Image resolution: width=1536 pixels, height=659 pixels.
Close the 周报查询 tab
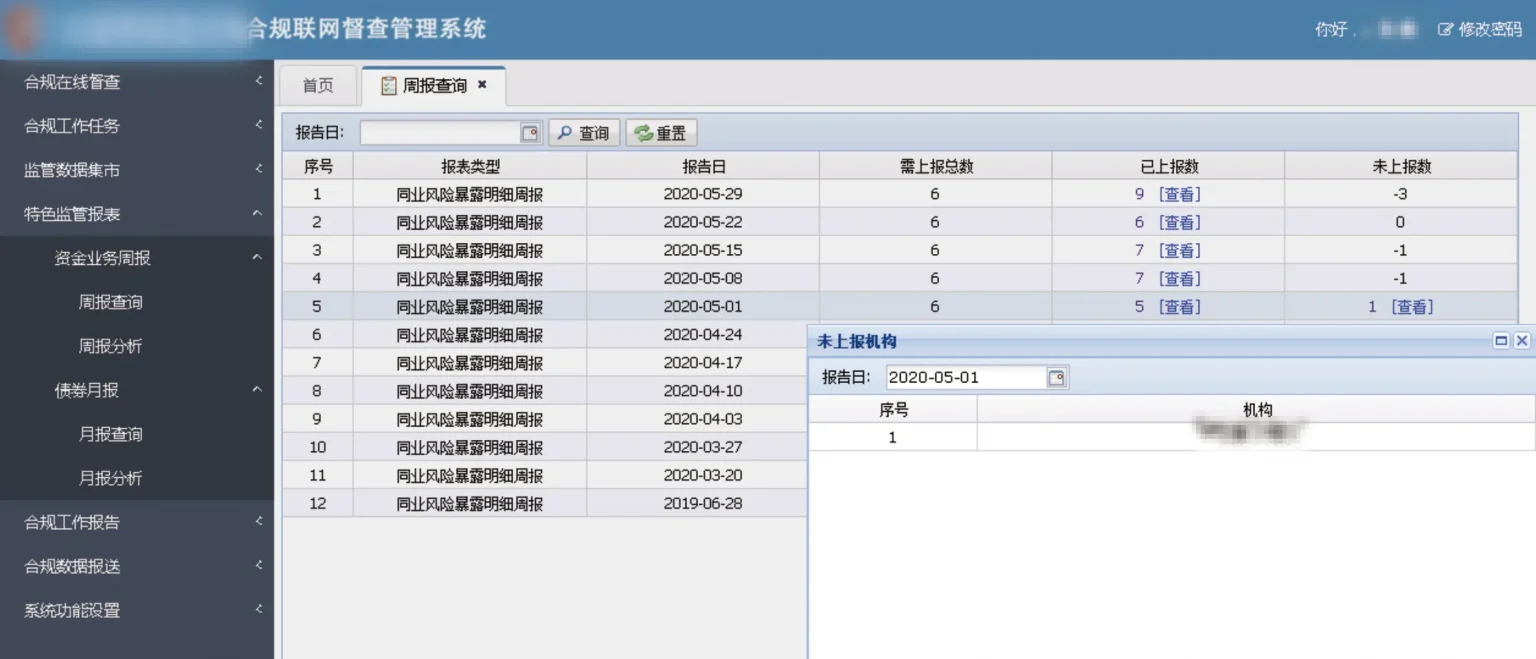(x=482, y=85)
